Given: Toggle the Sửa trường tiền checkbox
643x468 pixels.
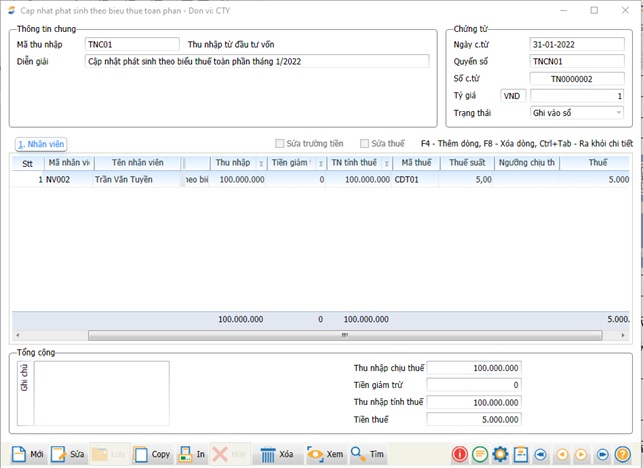Looking at the screenshot, I should coord(281,145).
